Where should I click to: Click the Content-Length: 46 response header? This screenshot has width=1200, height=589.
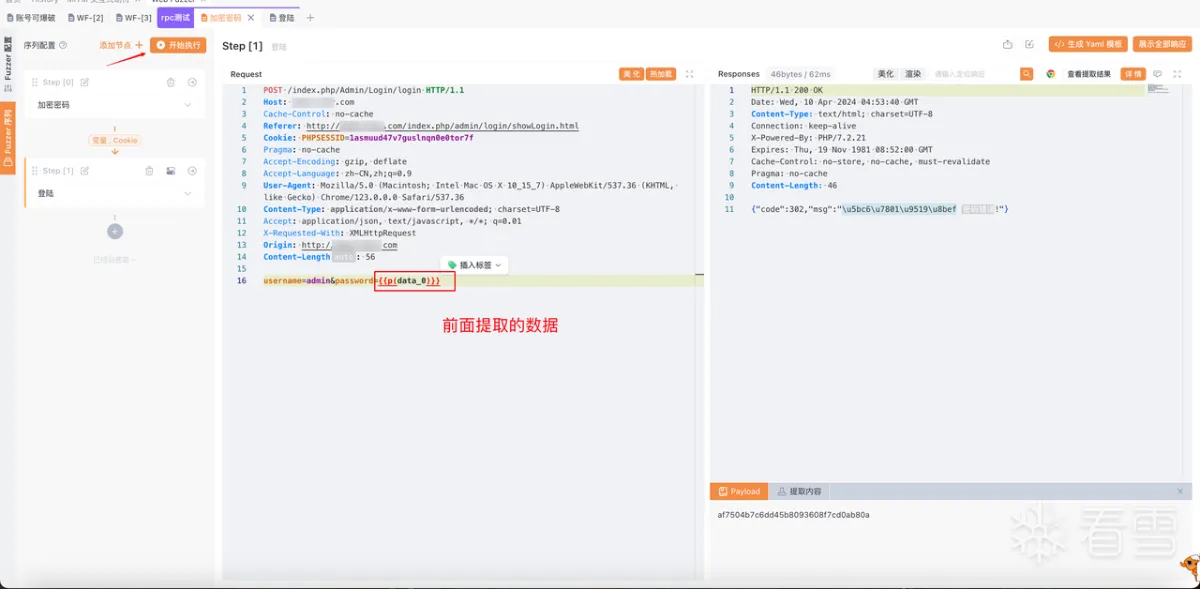(794, 185)
